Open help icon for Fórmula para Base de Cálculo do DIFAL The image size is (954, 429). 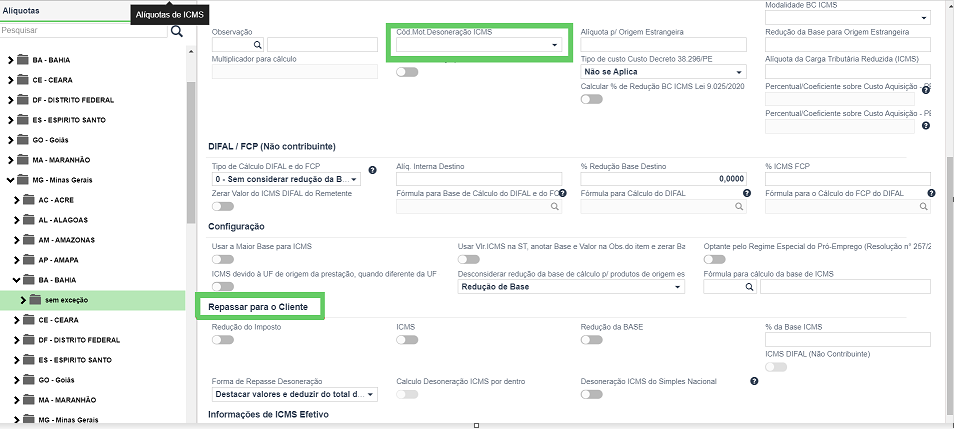click(562, 193)
